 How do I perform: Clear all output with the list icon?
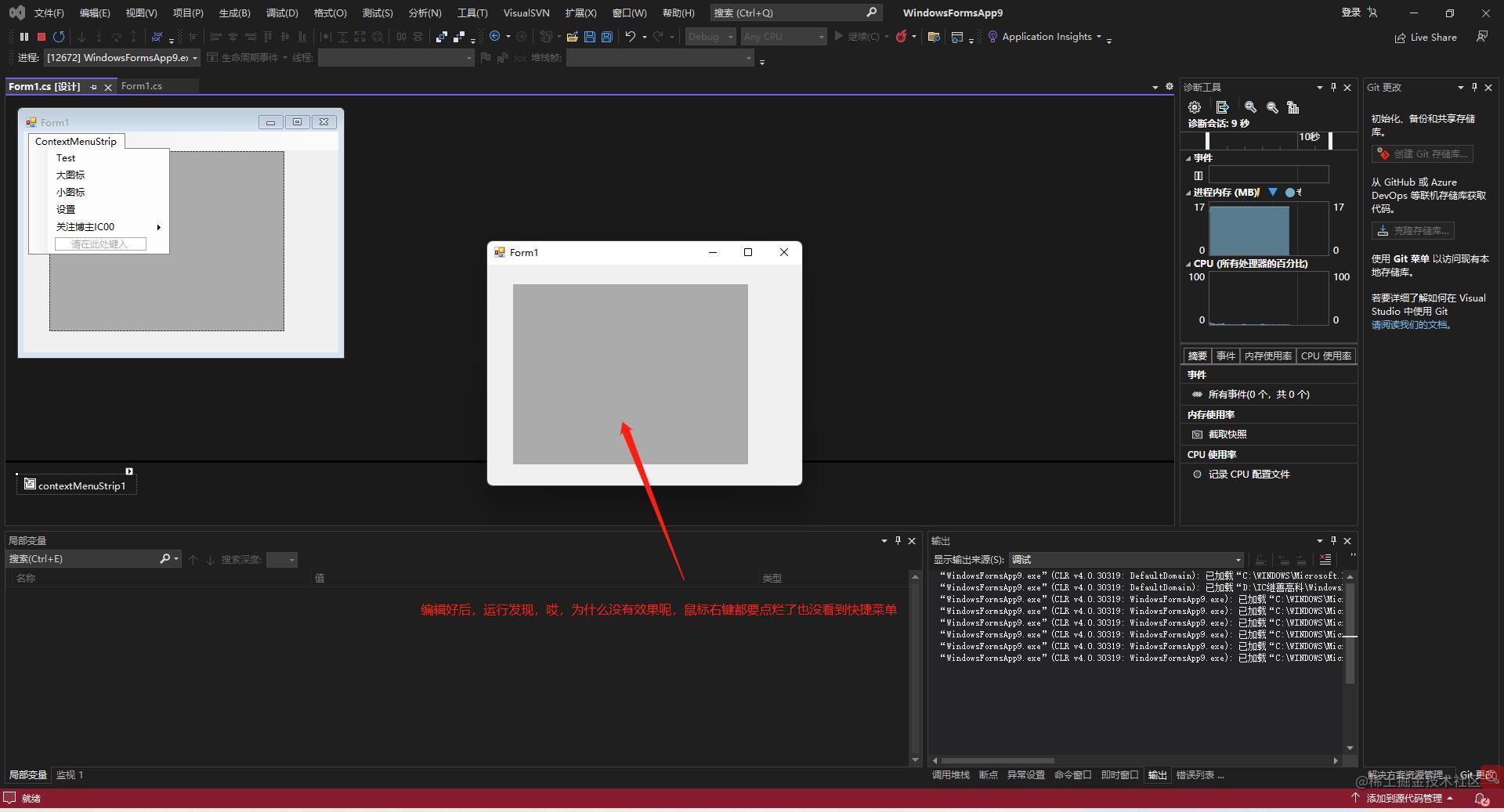click(1325, 559)
